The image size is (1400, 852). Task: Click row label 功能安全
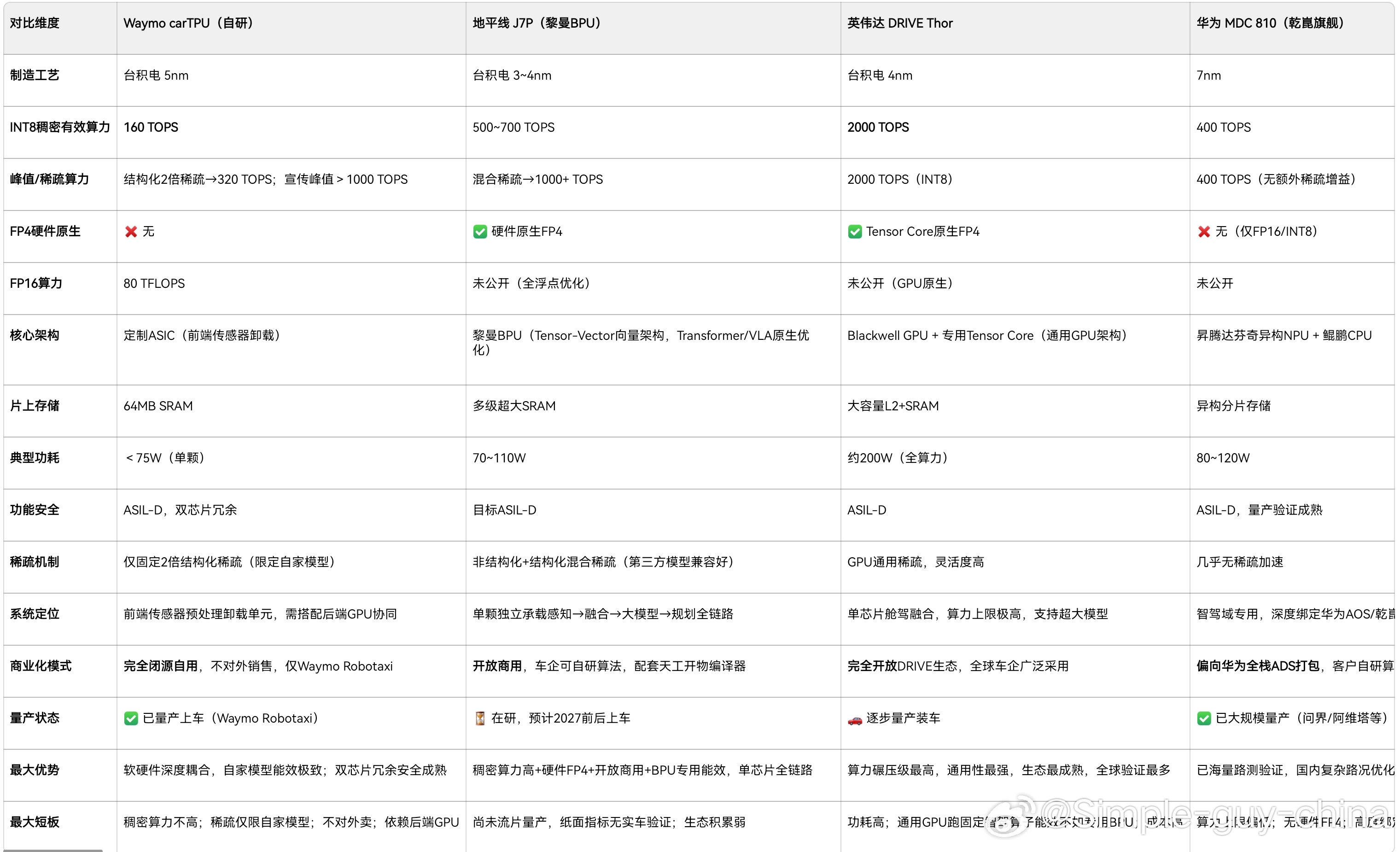point(35,510)
